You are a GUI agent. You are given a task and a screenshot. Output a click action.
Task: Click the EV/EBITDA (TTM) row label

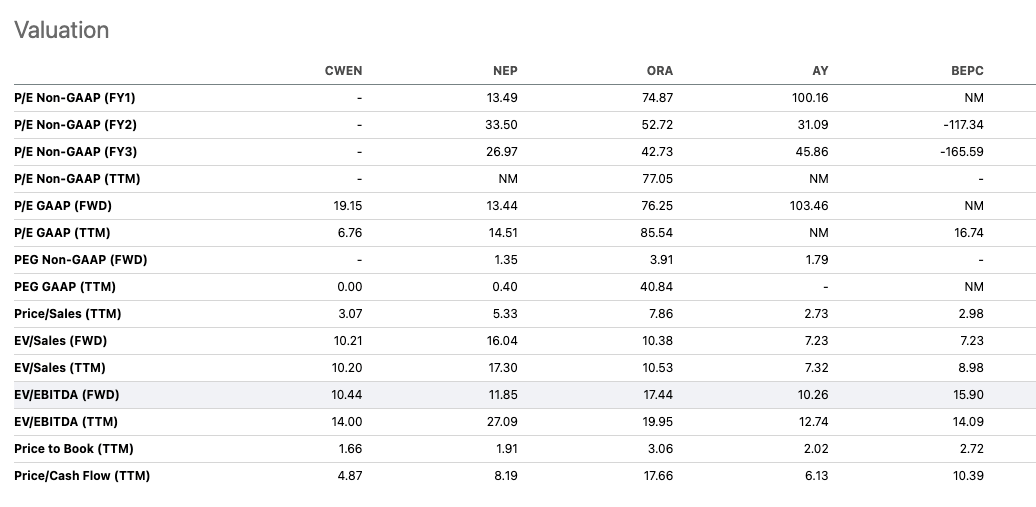coord(66,422)
